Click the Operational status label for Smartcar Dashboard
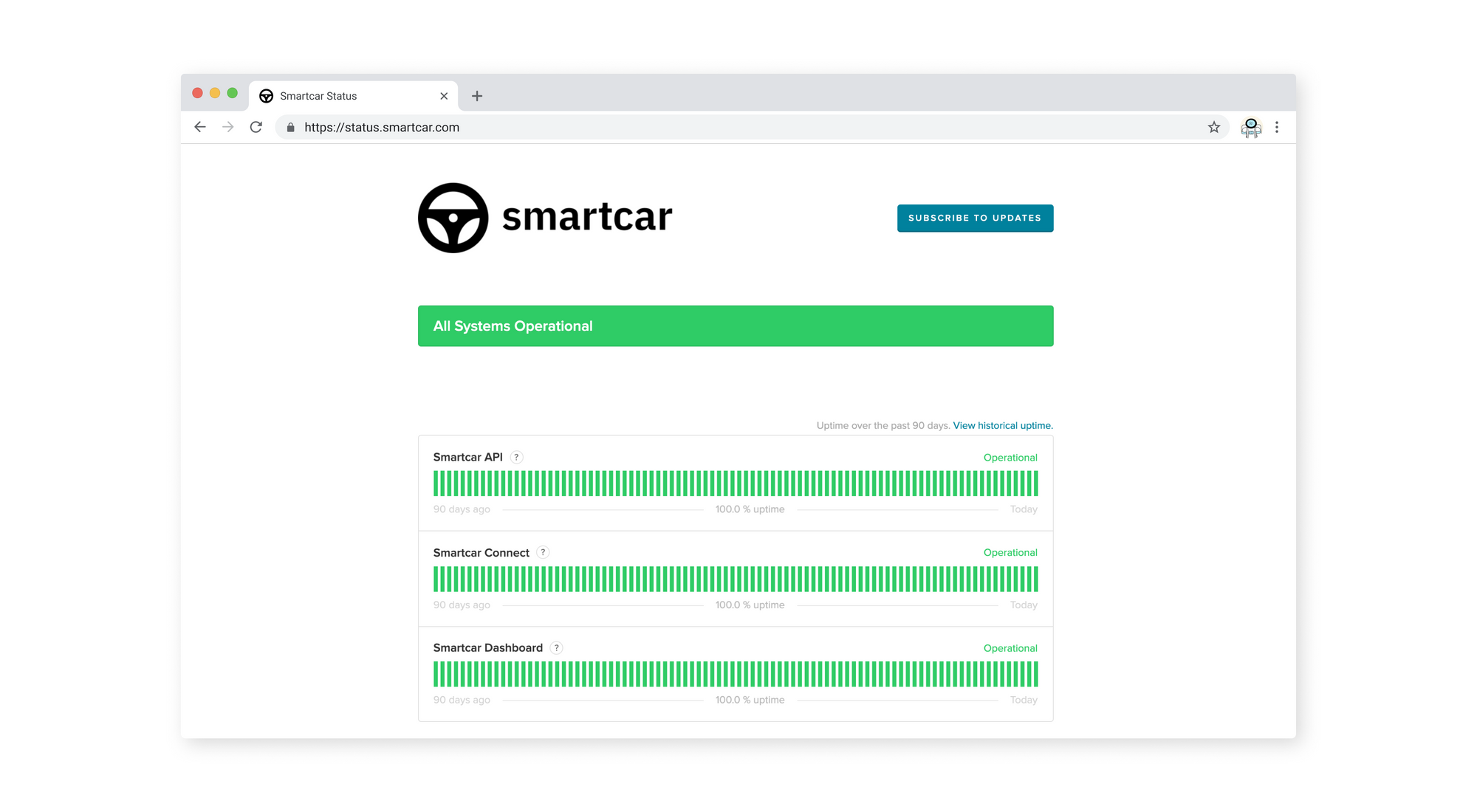Screen dimensions: 1477x812 pos(1010,647)
